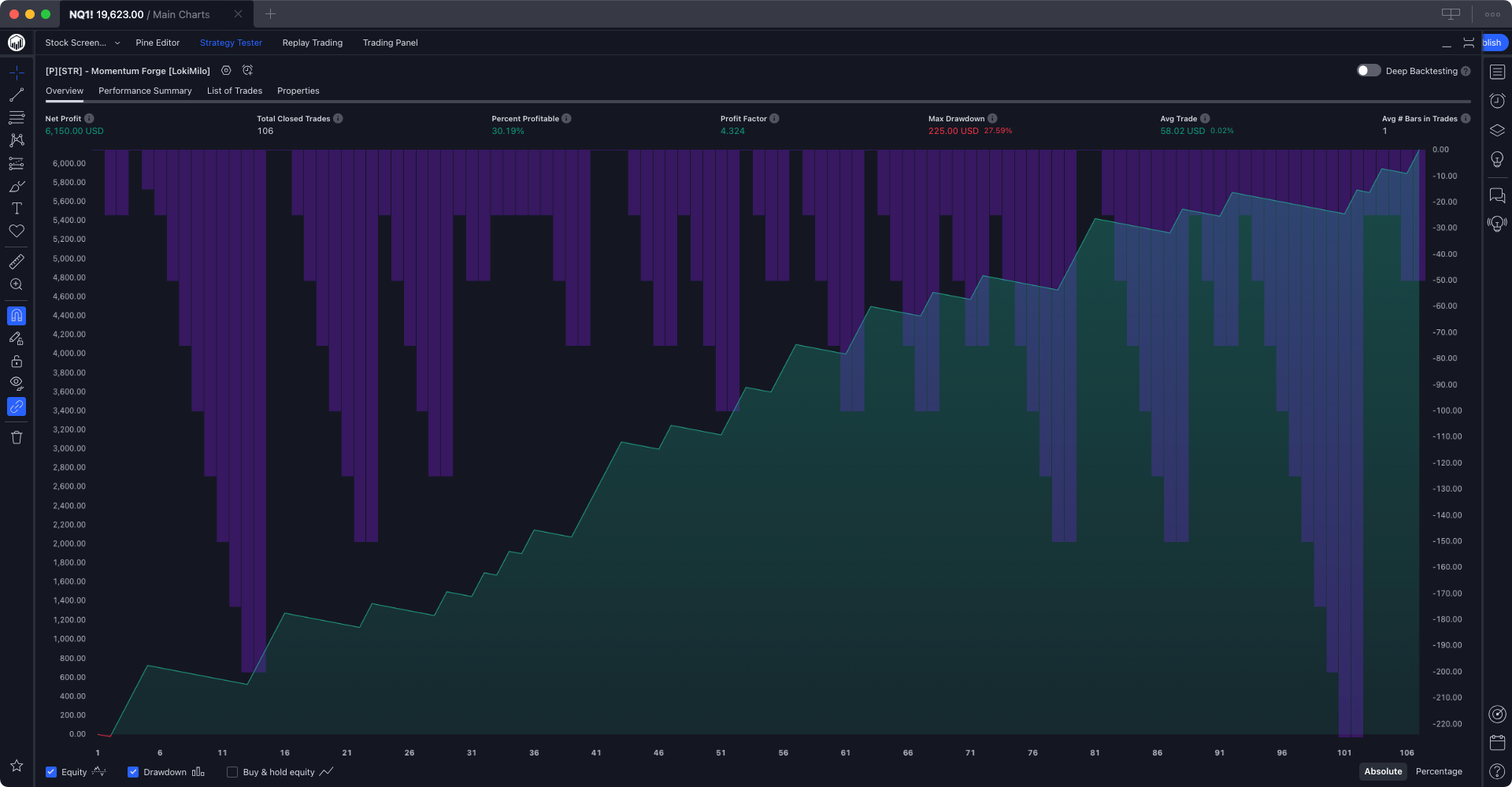Screen dimensions: 1512x787
Task: Open strategy settings gear icon
Action: click(x=226, y=70)
